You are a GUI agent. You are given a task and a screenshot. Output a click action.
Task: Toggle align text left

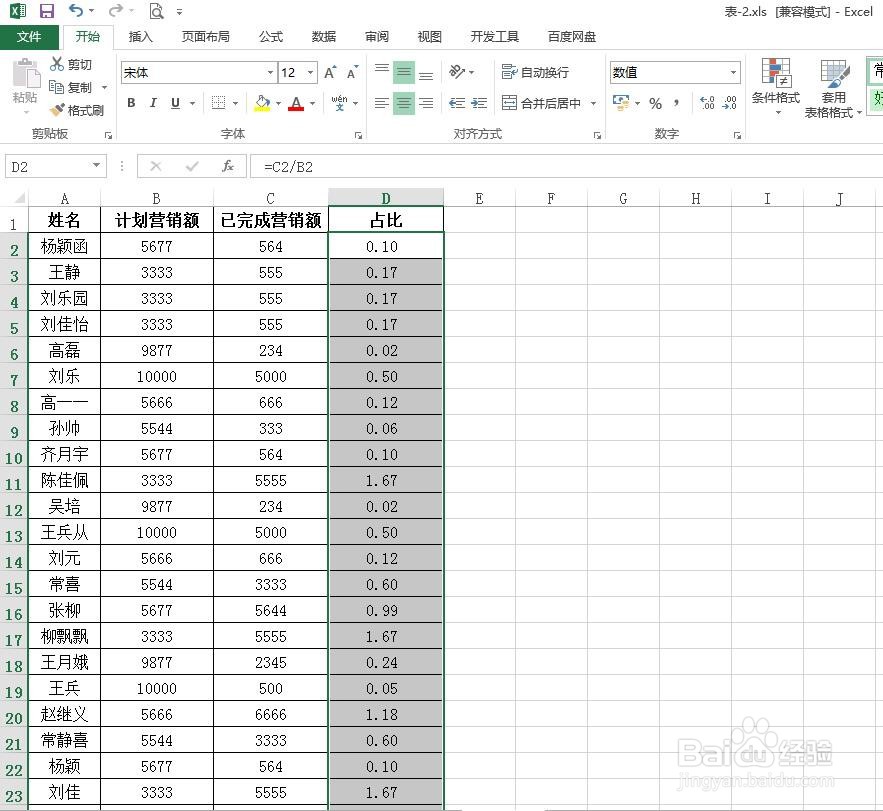pos(382,103)
